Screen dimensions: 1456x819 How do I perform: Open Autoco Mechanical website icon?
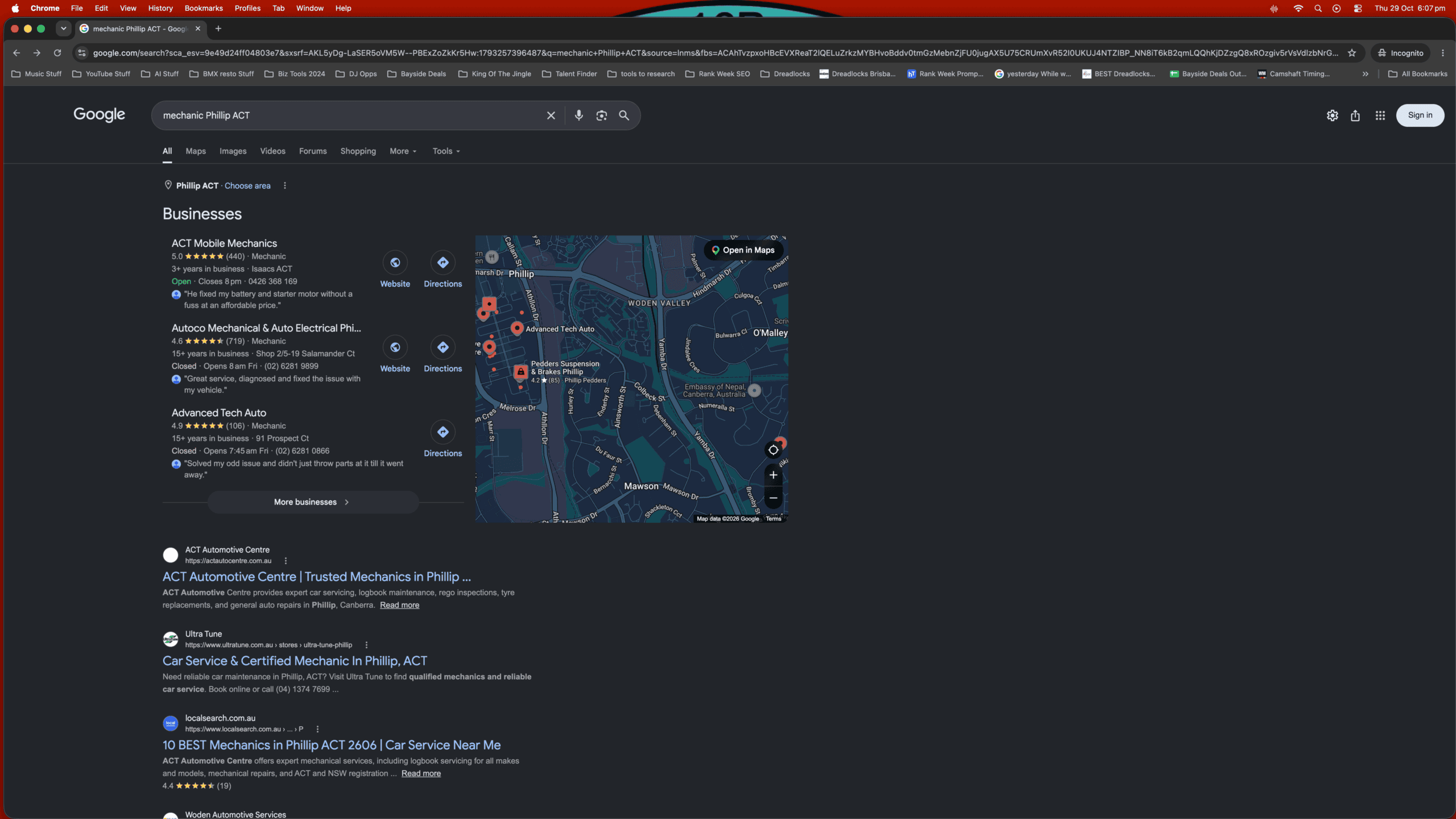395,347
